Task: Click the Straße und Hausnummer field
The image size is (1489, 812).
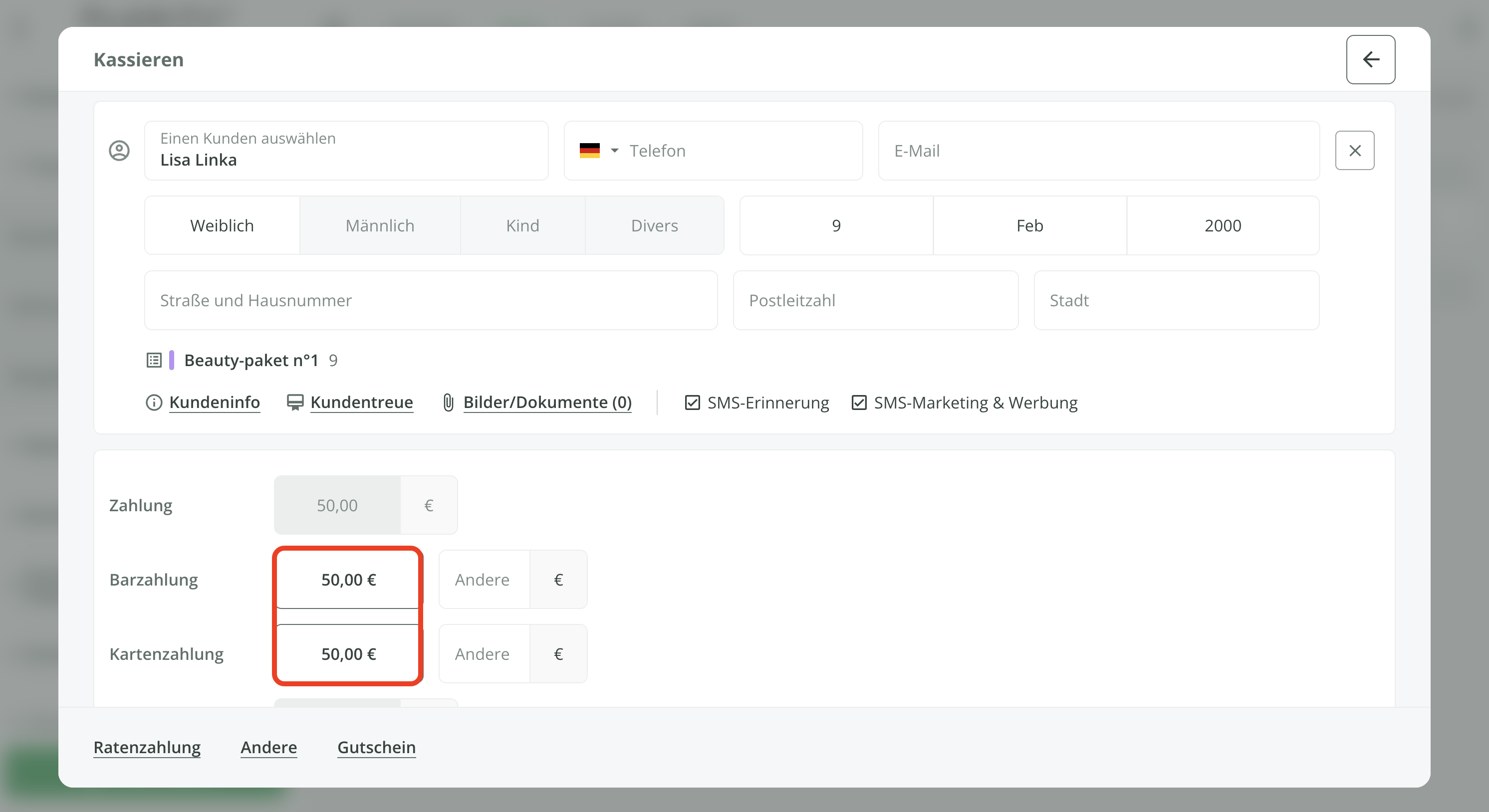Action: click(431, 301)
